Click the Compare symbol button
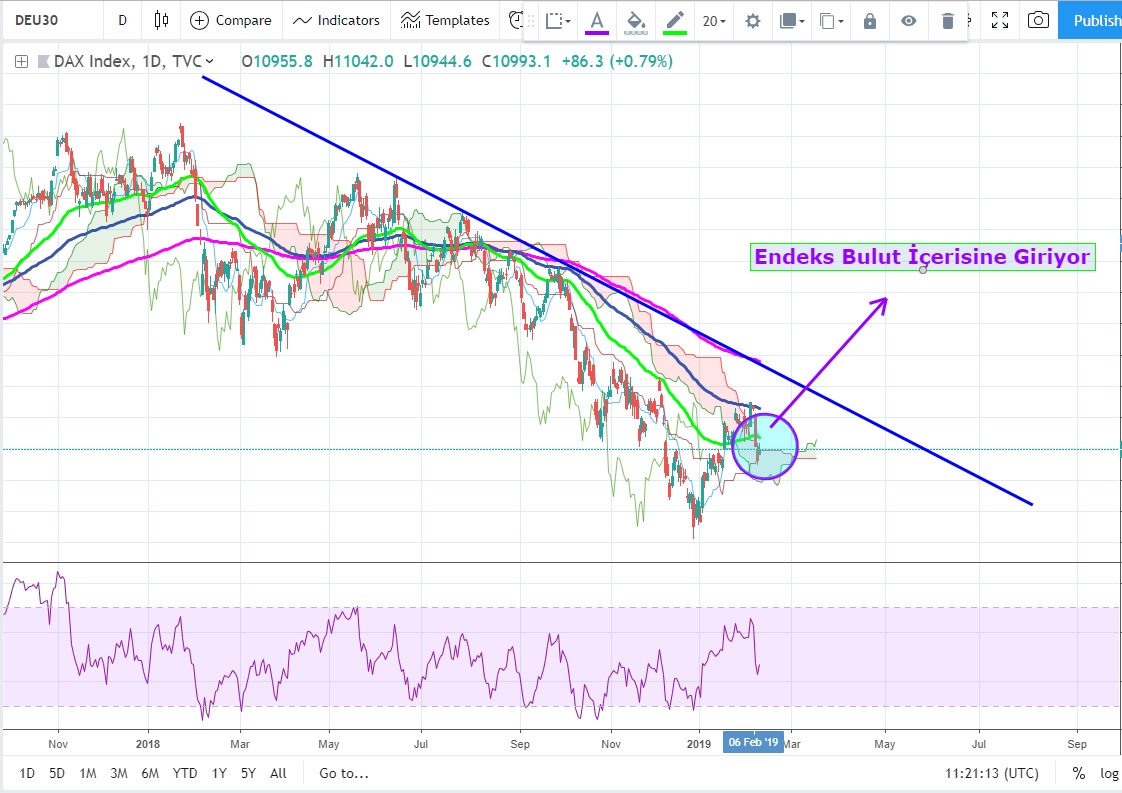The width and height of the screenshot is (1122, 793). [x=231, y=20]
